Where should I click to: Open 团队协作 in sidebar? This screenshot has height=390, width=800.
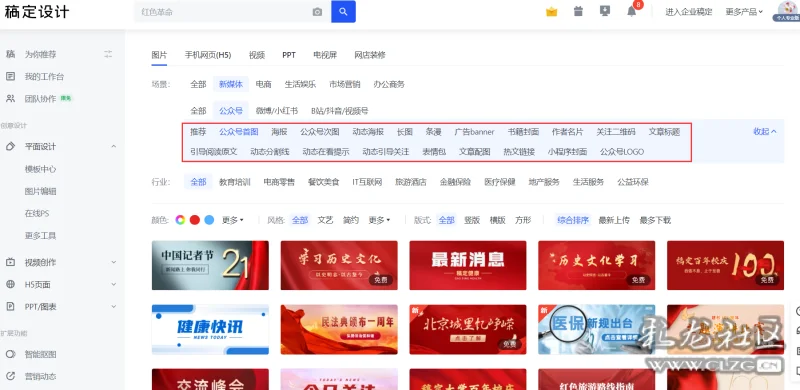click(40, 99)
